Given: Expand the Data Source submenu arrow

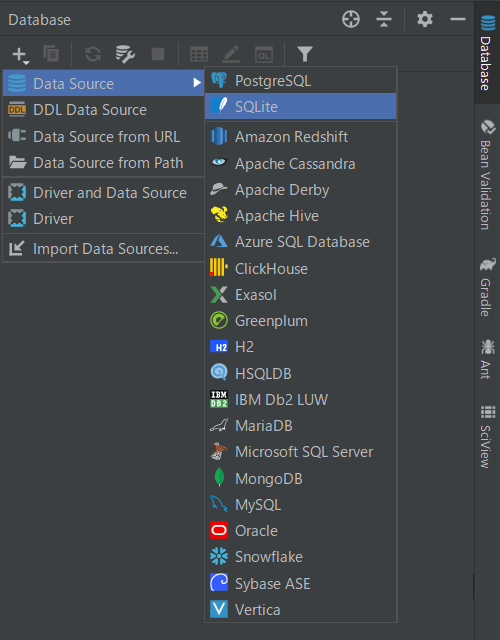Looking at the screenshot, I should [197, 83].
